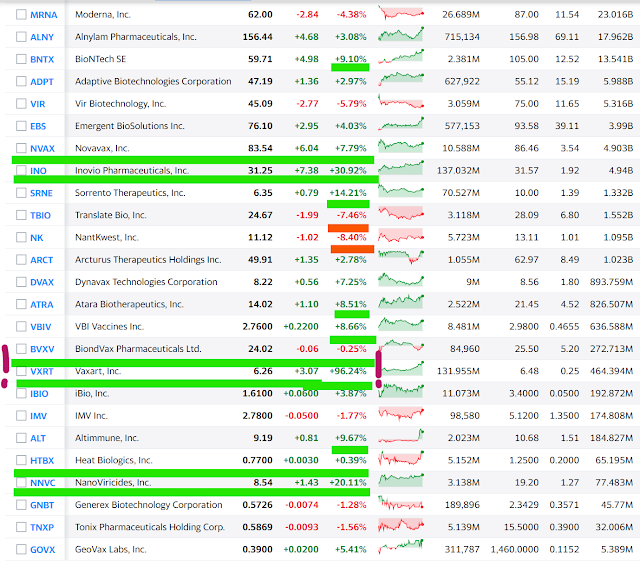This screenshot has width=640, height=566.
Task: Check the VBIV row checkbox
Action: (21, 326)
